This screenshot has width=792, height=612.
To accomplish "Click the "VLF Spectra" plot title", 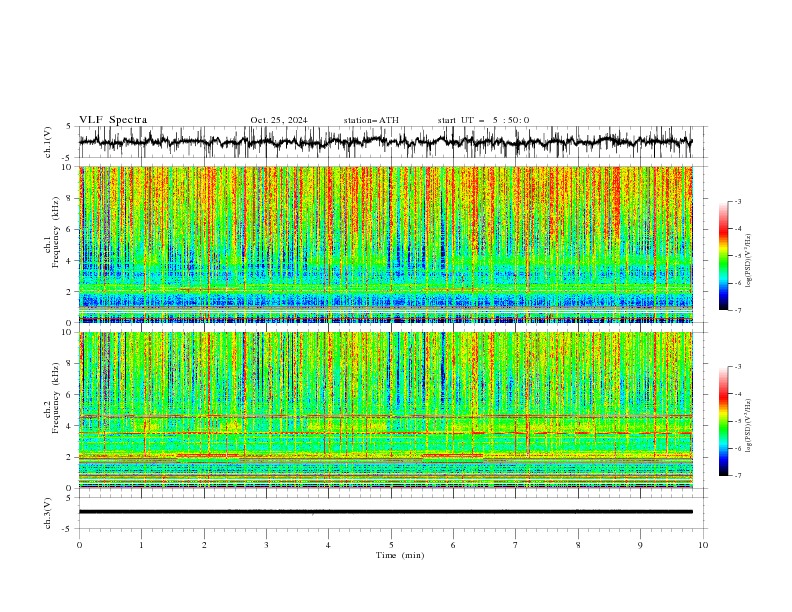I will coord(113,120).
